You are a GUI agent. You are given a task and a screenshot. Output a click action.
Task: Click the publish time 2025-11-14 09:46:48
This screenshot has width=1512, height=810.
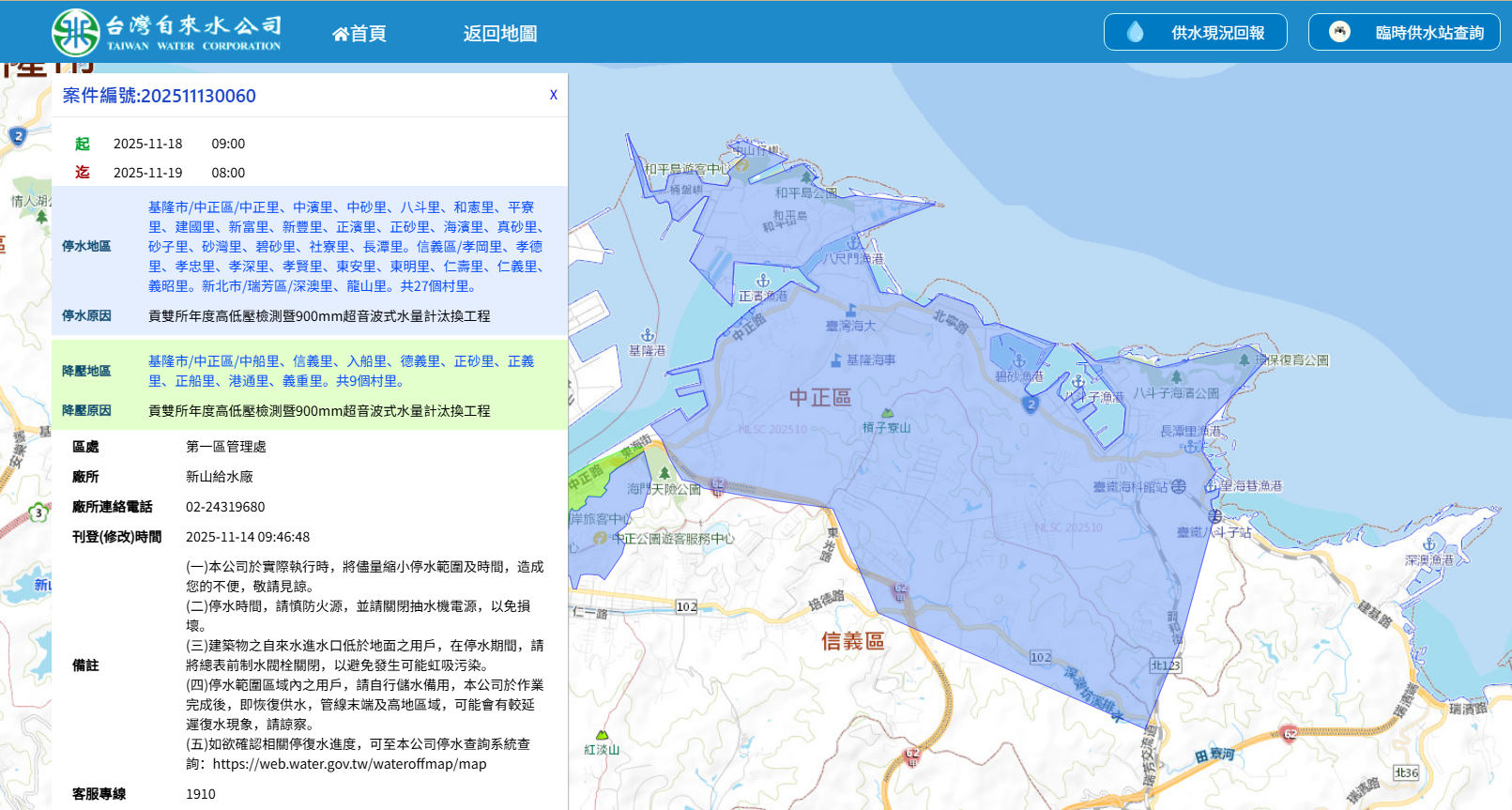click(248, 537)
